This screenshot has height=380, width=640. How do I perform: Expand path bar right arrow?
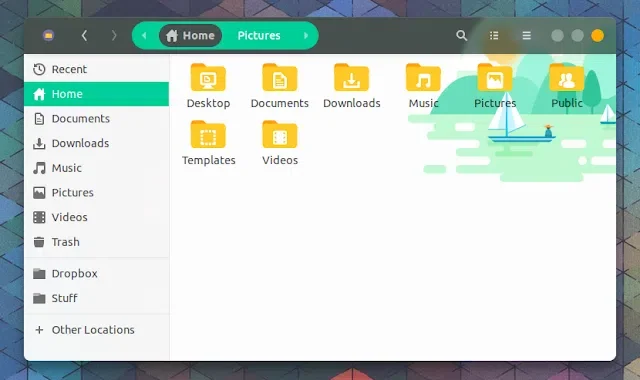pos(306,36)
